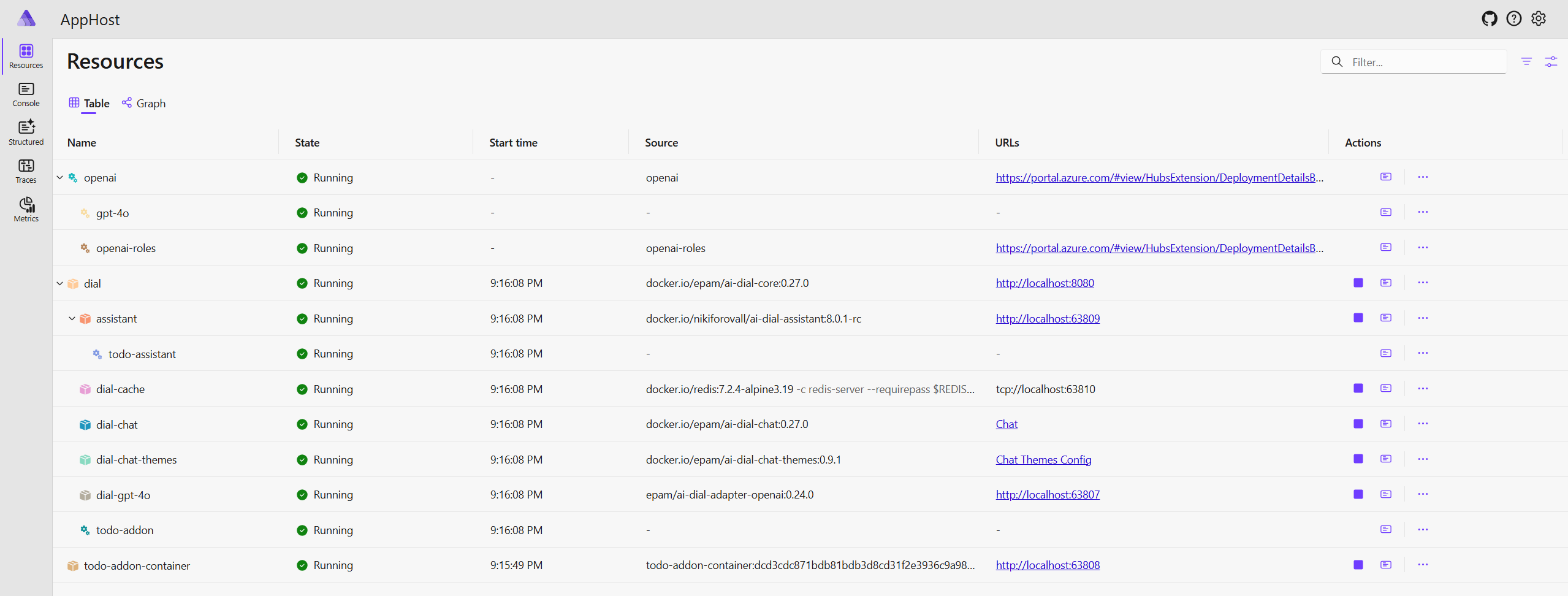Click the Filter search field

pyautogui.click(x=1414, y=62)
